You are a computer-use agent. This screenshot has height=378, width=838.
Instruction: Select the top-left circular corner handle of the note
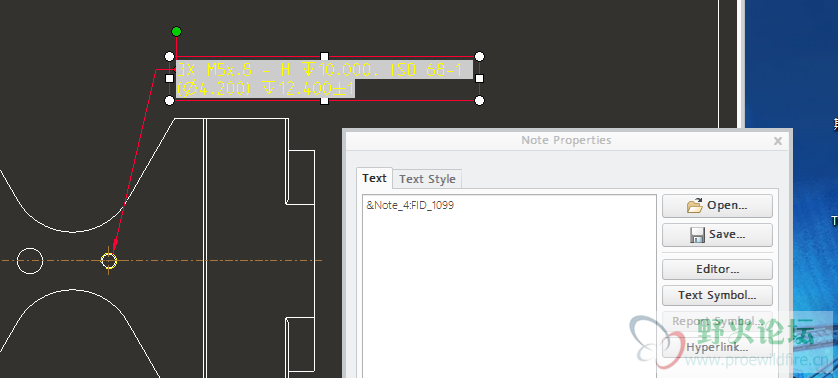click(x=169, y=56)
